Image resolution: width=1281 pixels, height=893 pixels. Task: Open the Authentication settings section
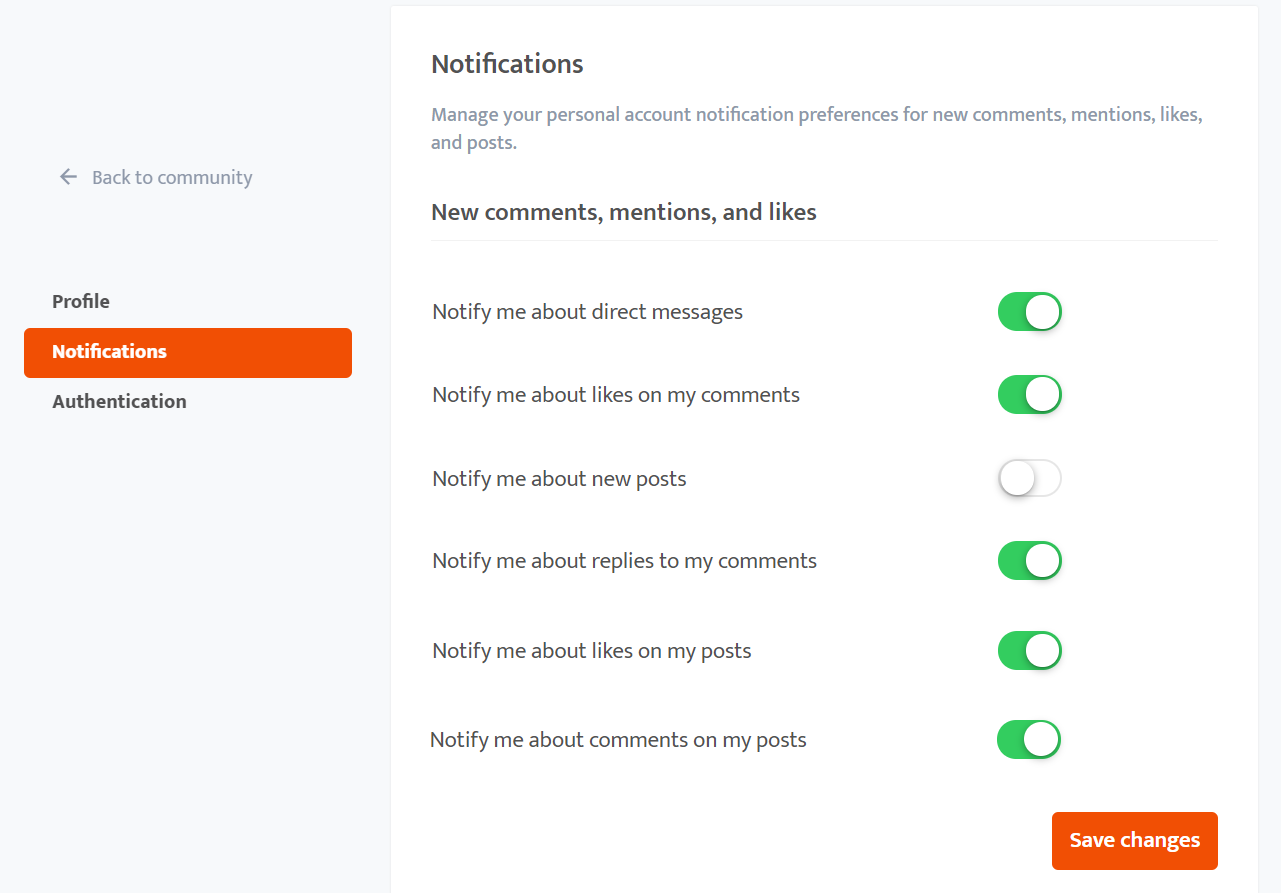point(119,401)
